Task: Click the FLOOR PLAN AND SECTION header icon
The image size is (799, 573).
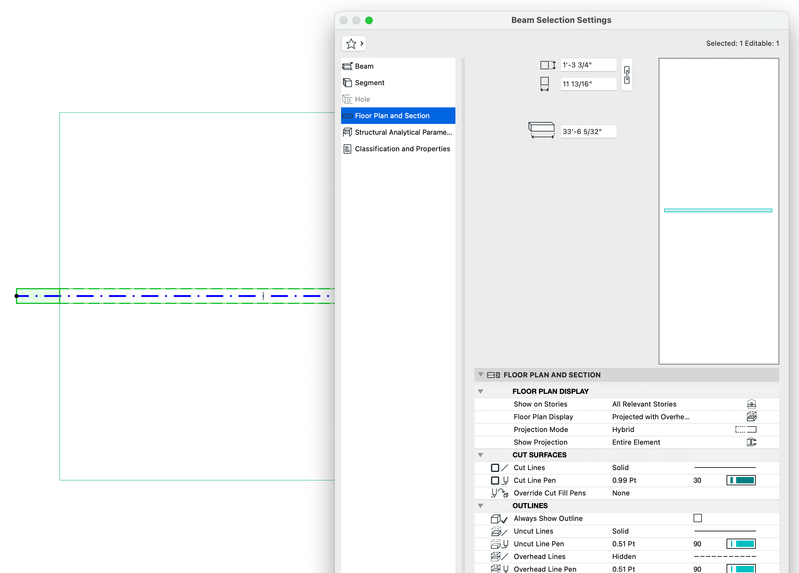Action: (x=493, y=375)
